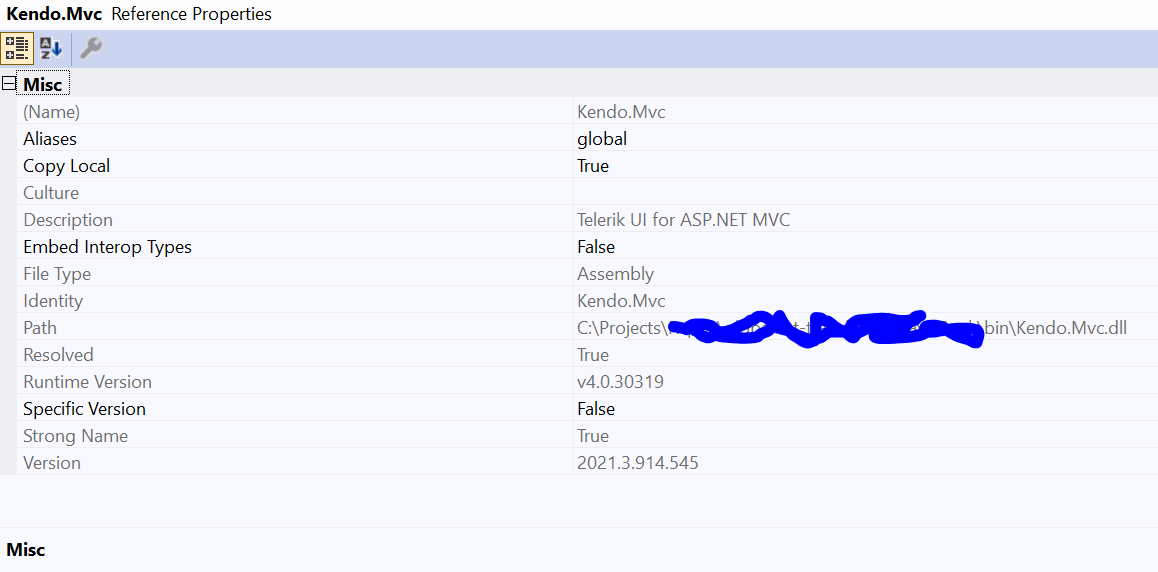Select the Embed Interop Types label
The height and width of the screenshot is (572, 1158).
click(107, 247)
